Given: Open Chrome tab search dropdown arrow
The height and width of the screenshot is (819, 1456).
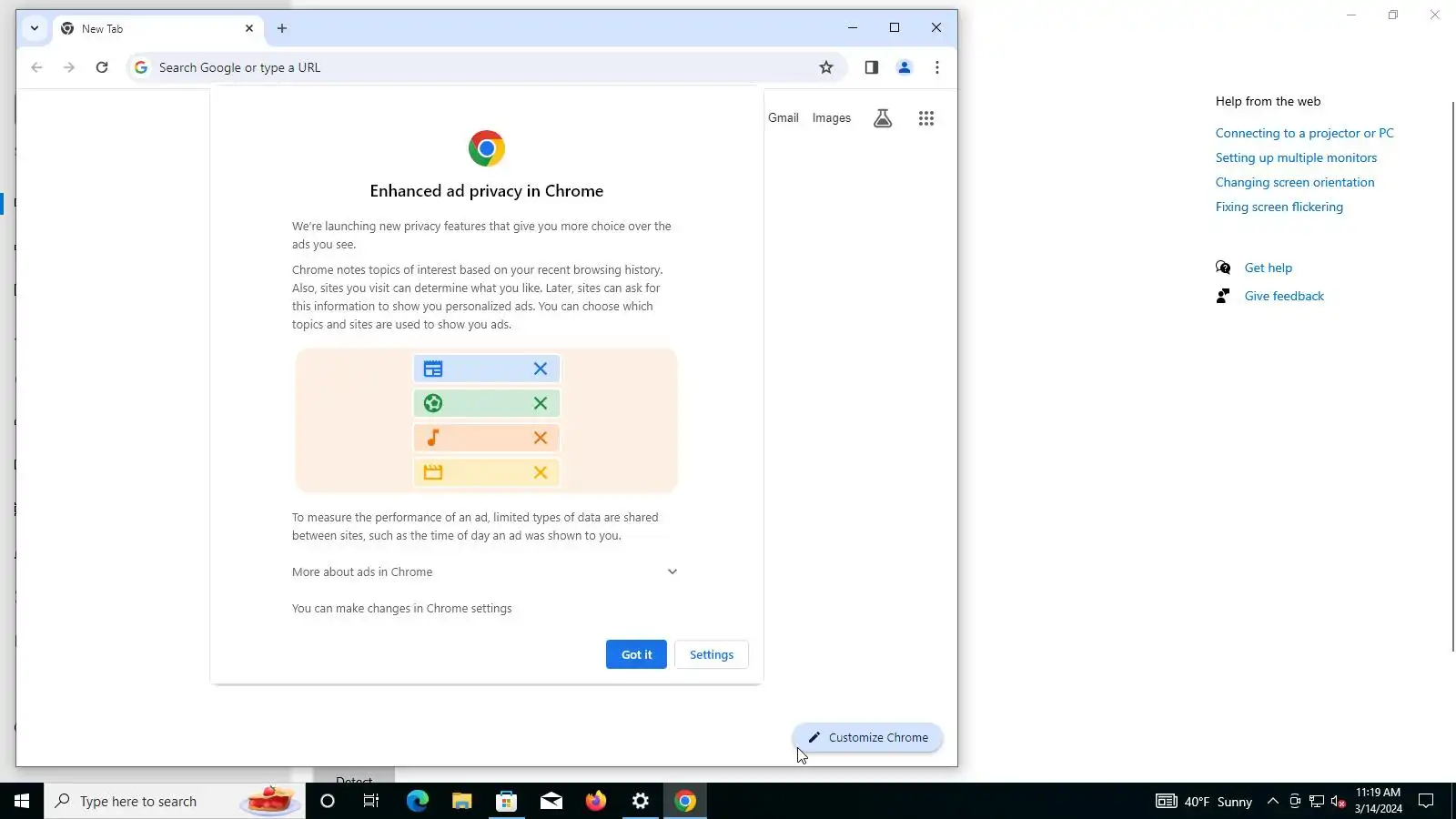Looking at the screenshot, I should tap(35, 28).
